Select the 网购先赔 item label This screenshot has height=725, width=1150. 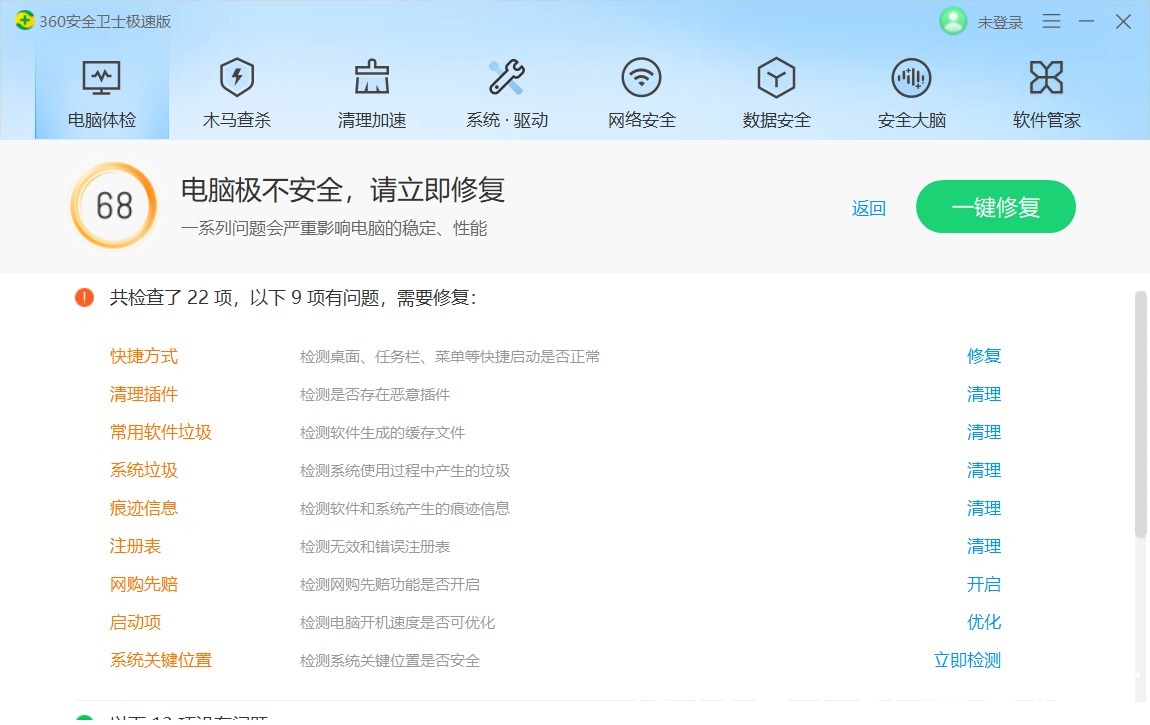point(144,585)
